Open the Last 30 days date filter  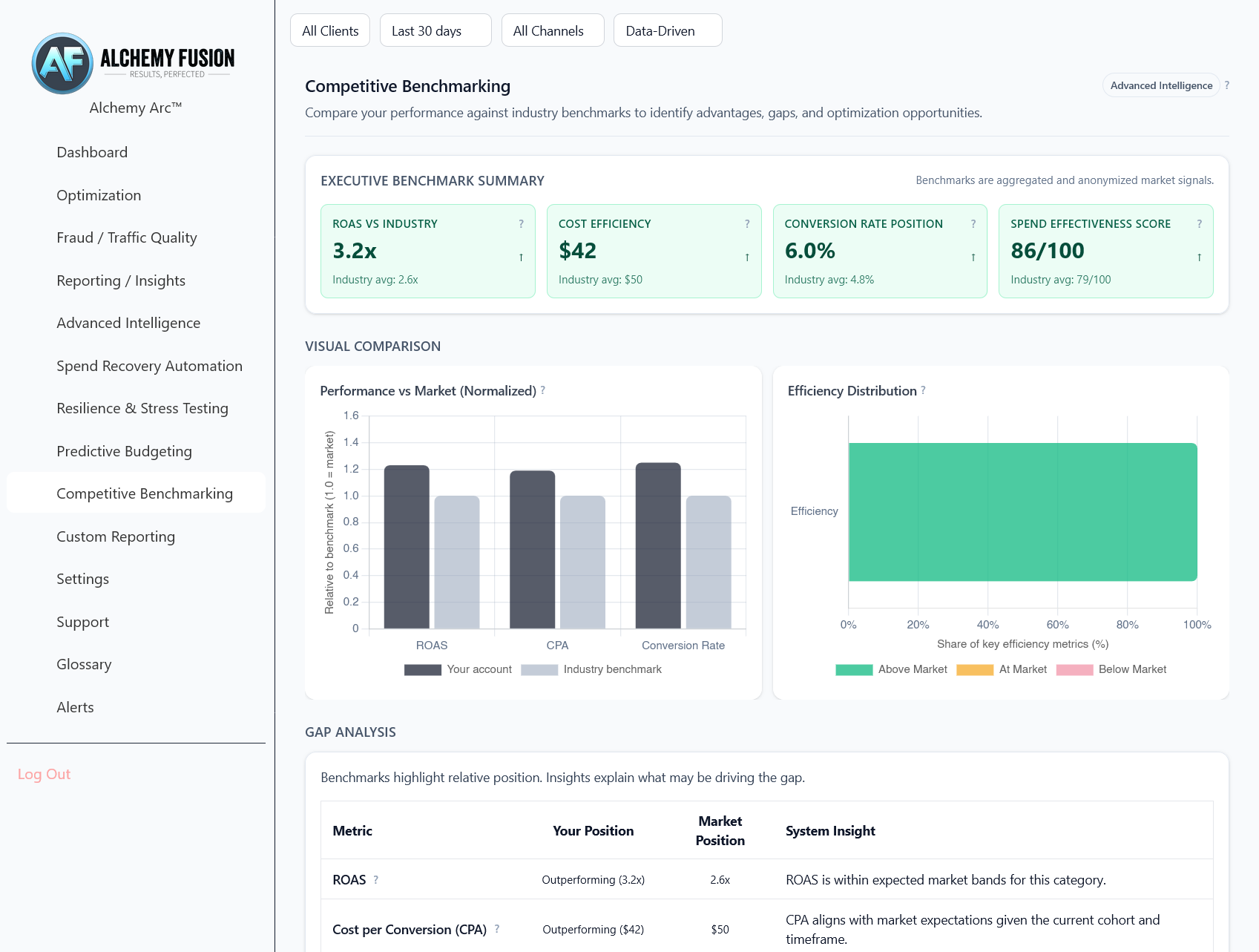[435, 30]
